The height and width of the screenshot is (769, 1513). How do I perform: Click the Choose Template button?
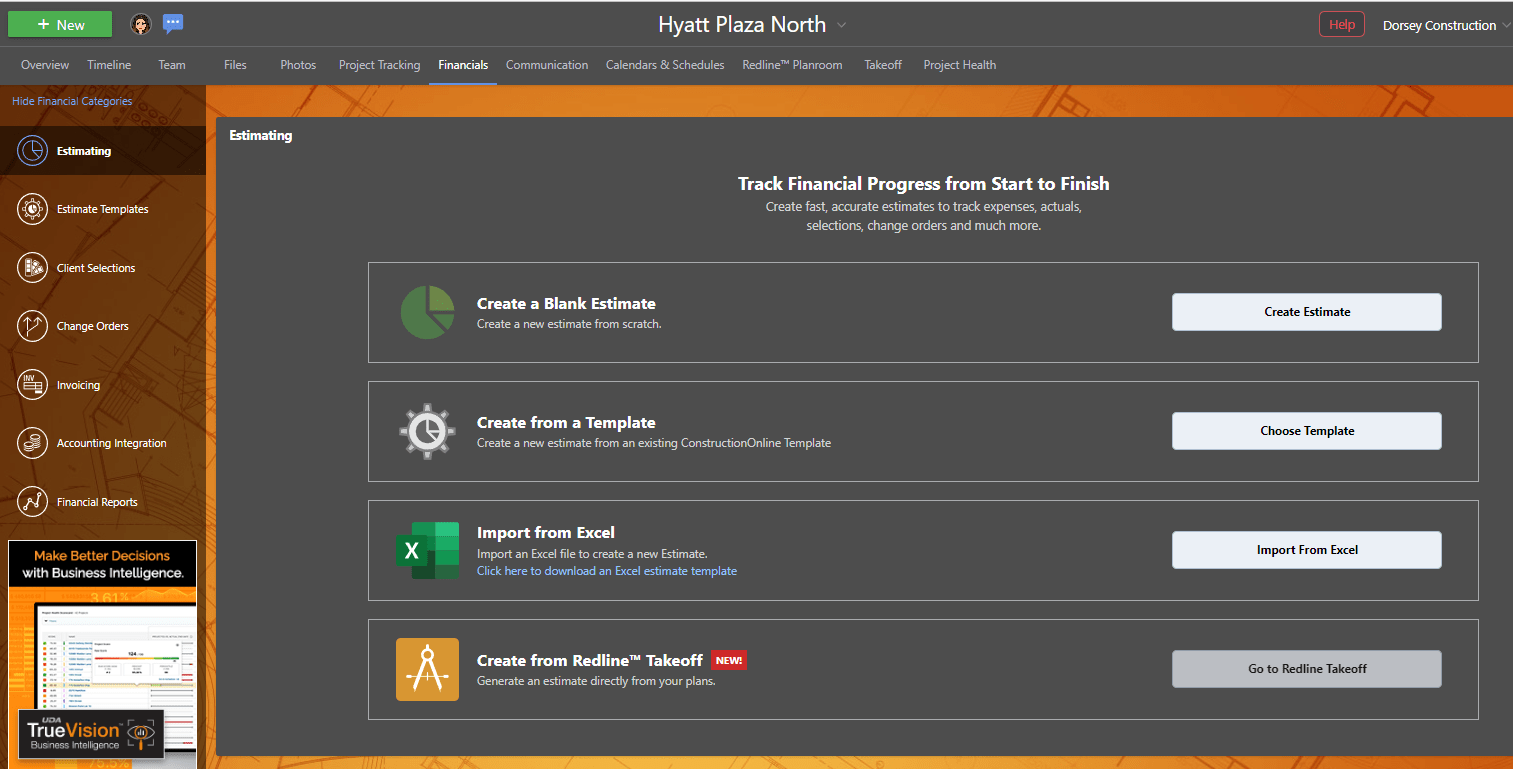pyautogui.click(x=1307, y=431)
